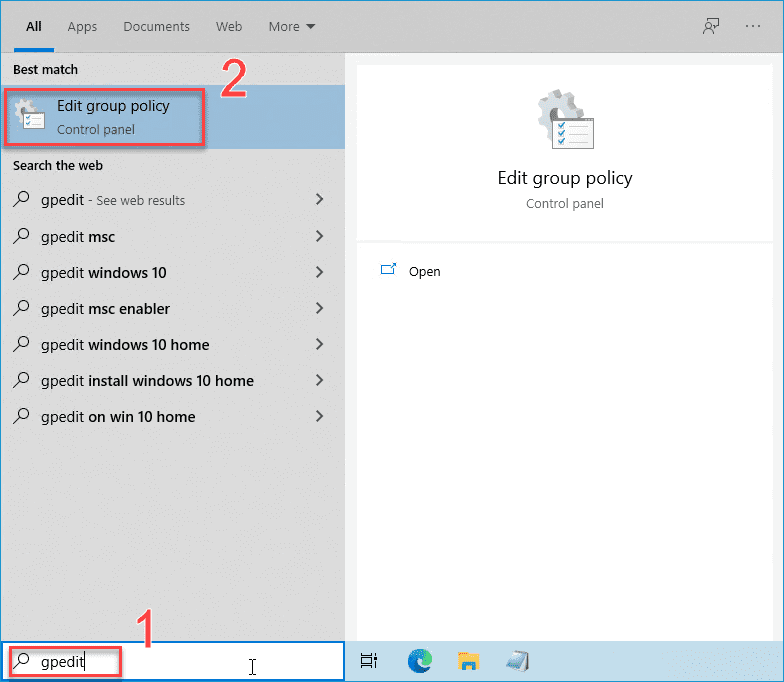784x682 pixels.
Task: Expand the 'gpedit on win 10 home' arrow
Action: [320, 416]
